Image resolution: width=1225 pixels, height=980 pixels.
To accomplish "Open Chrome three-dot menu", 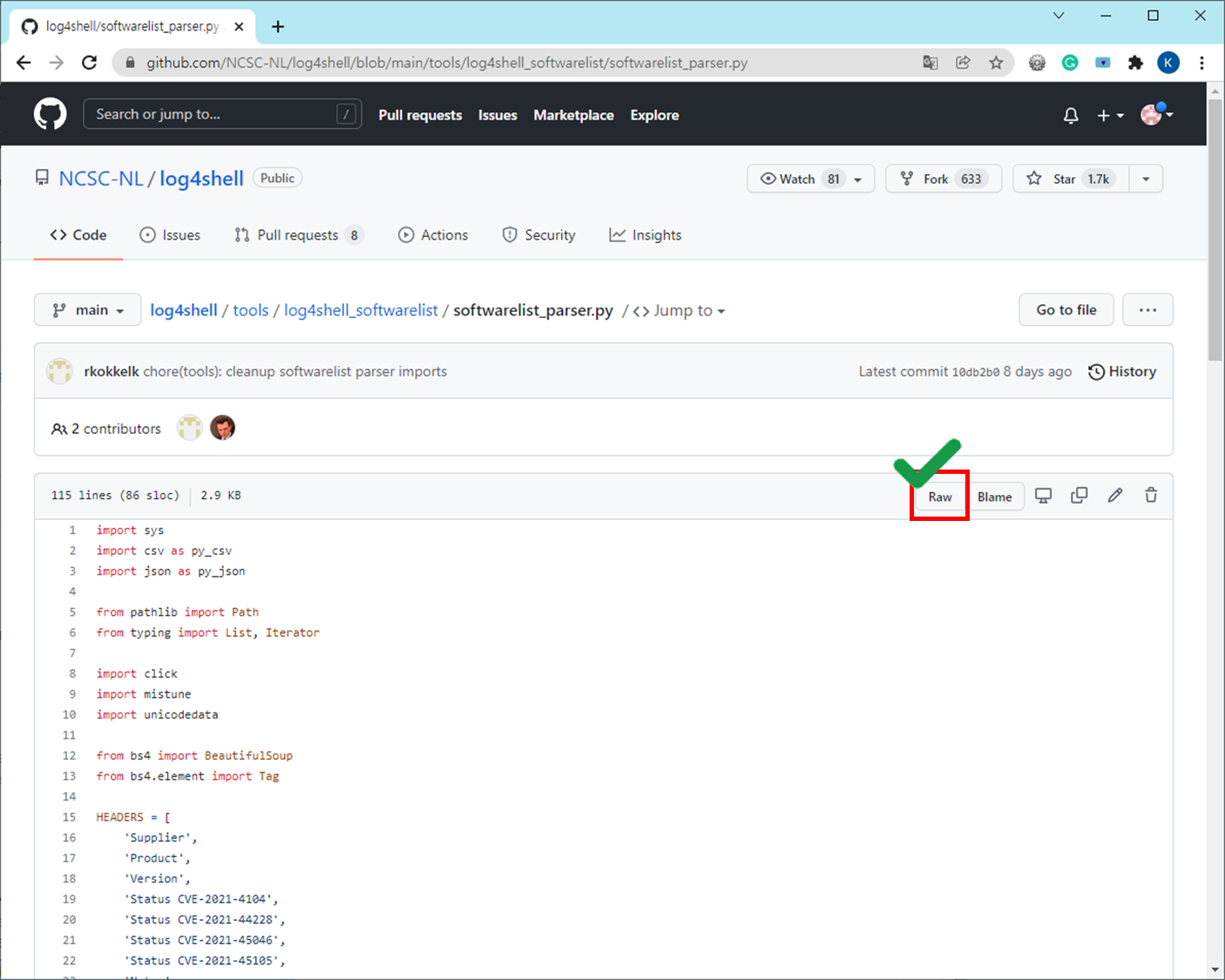I will tap(1201, 63).
